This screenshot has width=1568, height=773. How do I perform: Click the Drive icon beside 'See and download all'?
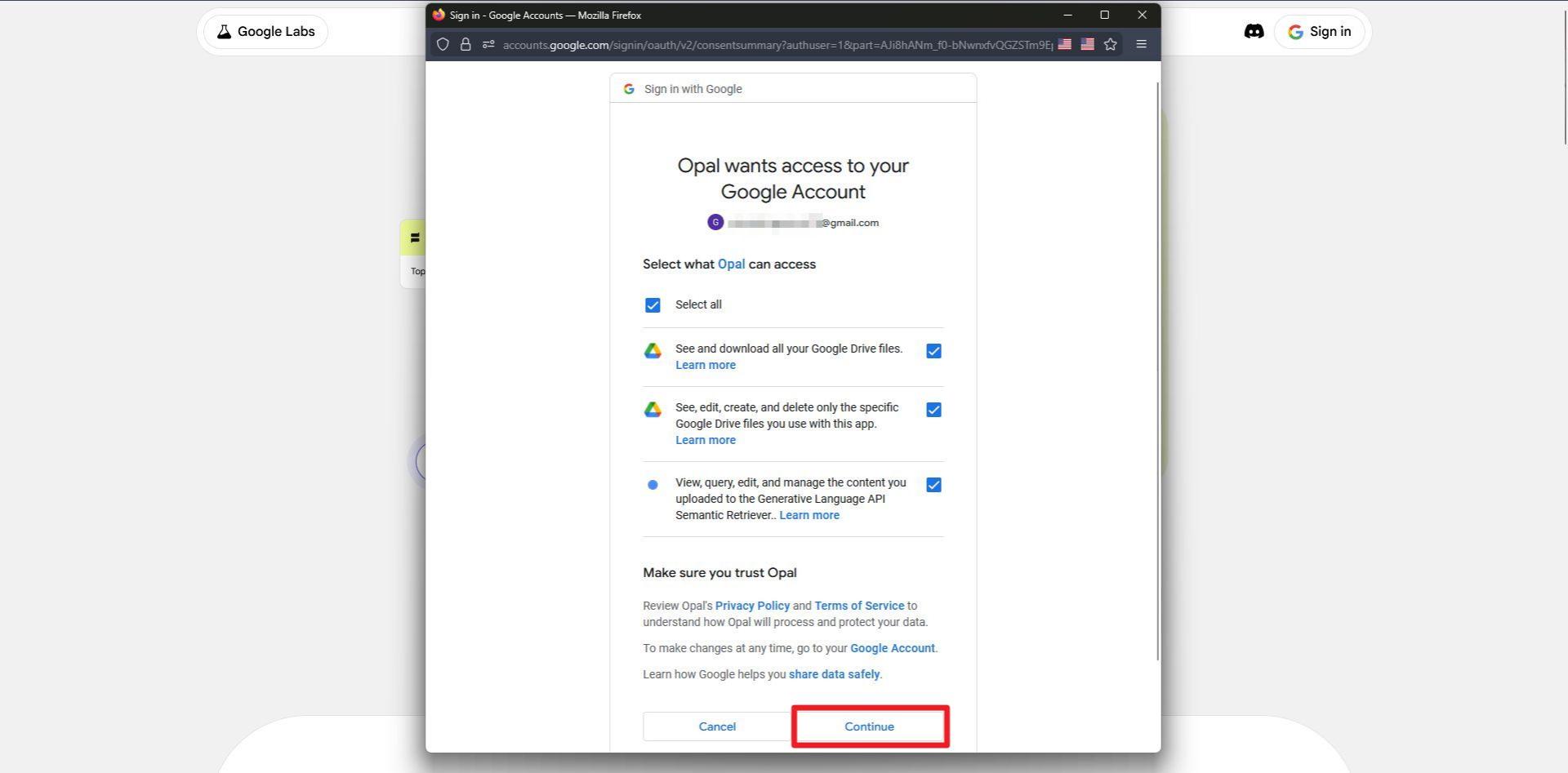[653, 351]
